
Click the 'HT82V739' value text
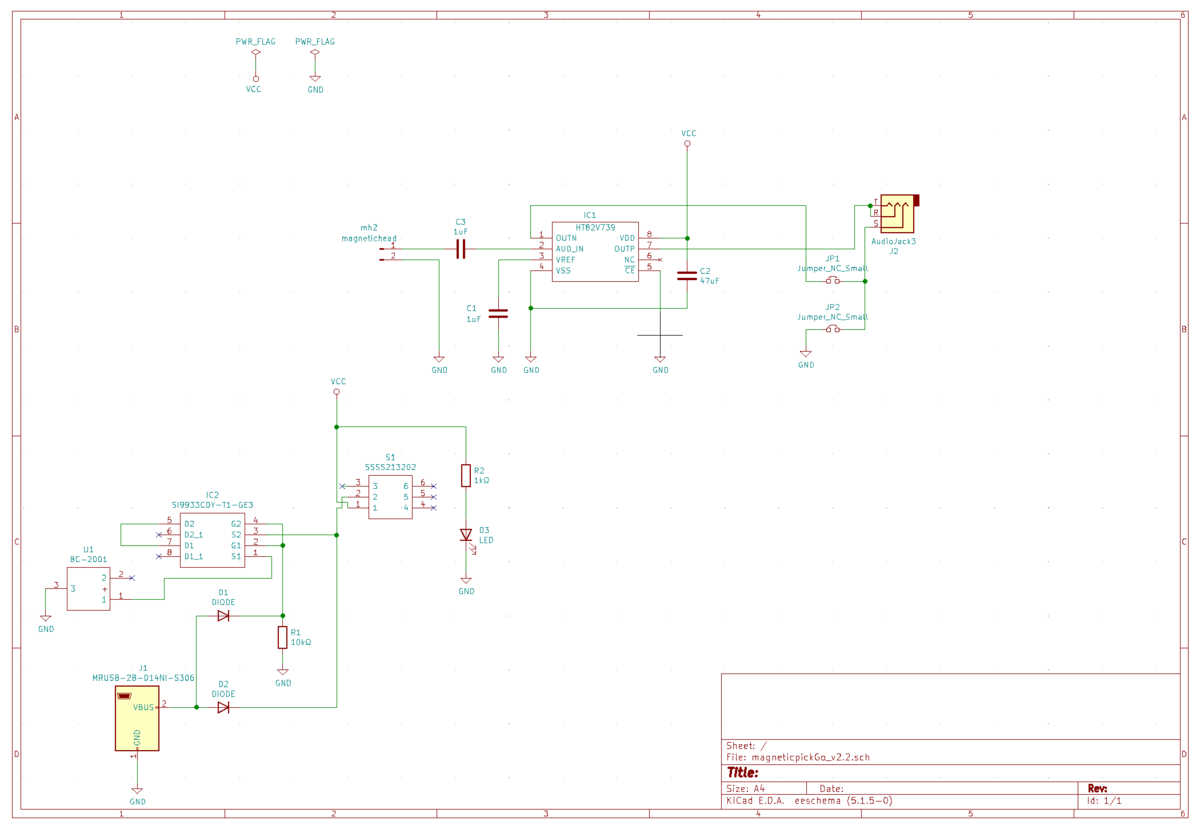pyautogui.click(x=595, y=227)
